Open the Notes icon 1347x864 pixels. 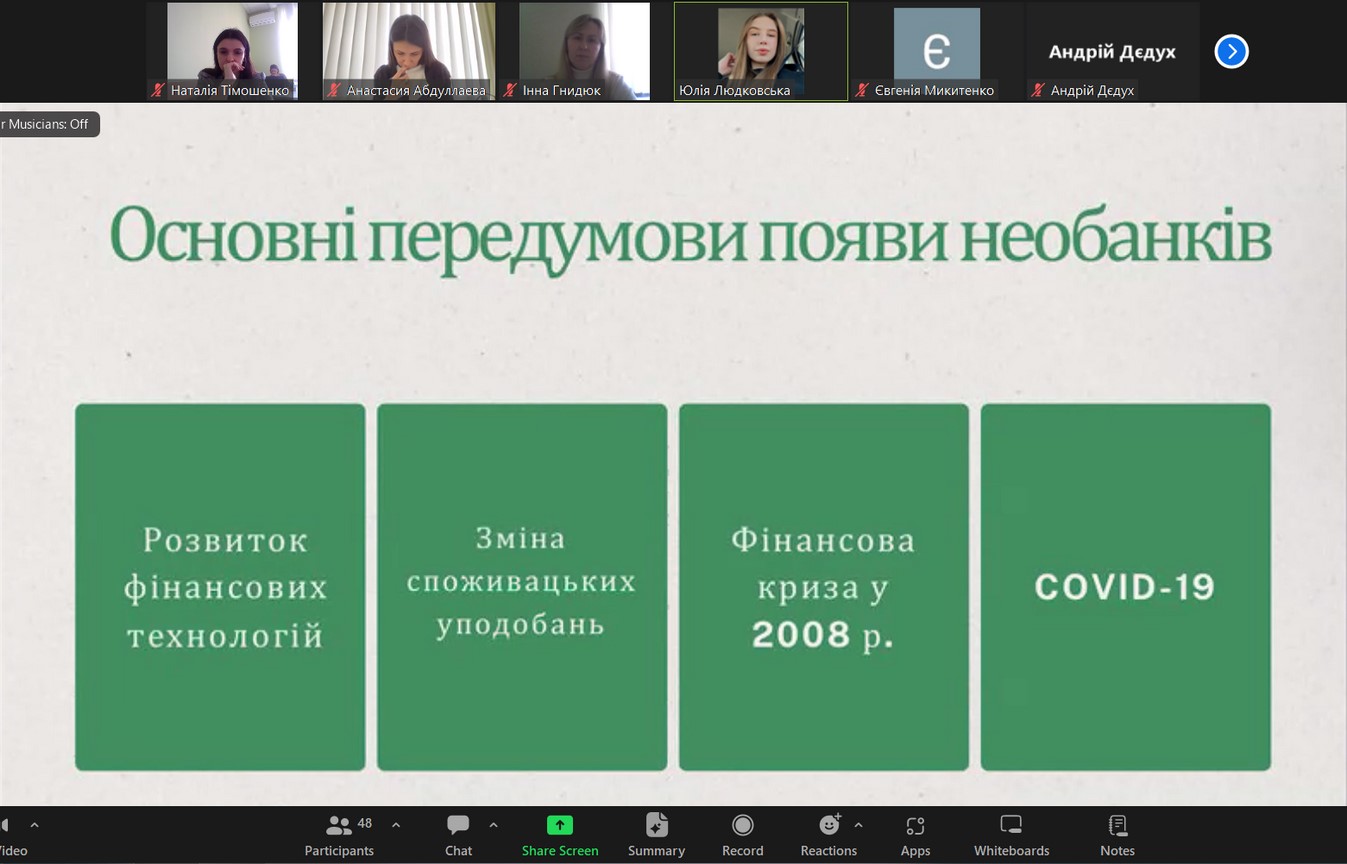1117,826
